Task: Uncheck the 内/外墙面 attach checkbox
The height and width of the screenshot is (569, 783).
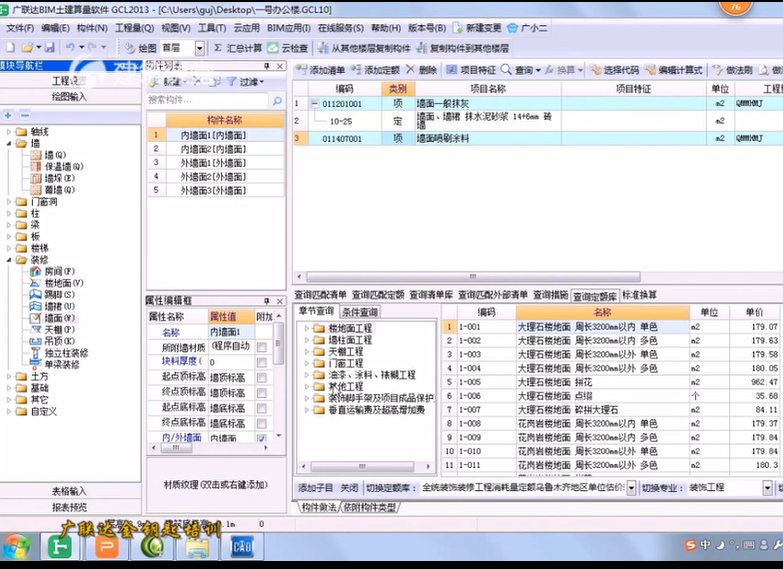Action: tap(261, 438)
